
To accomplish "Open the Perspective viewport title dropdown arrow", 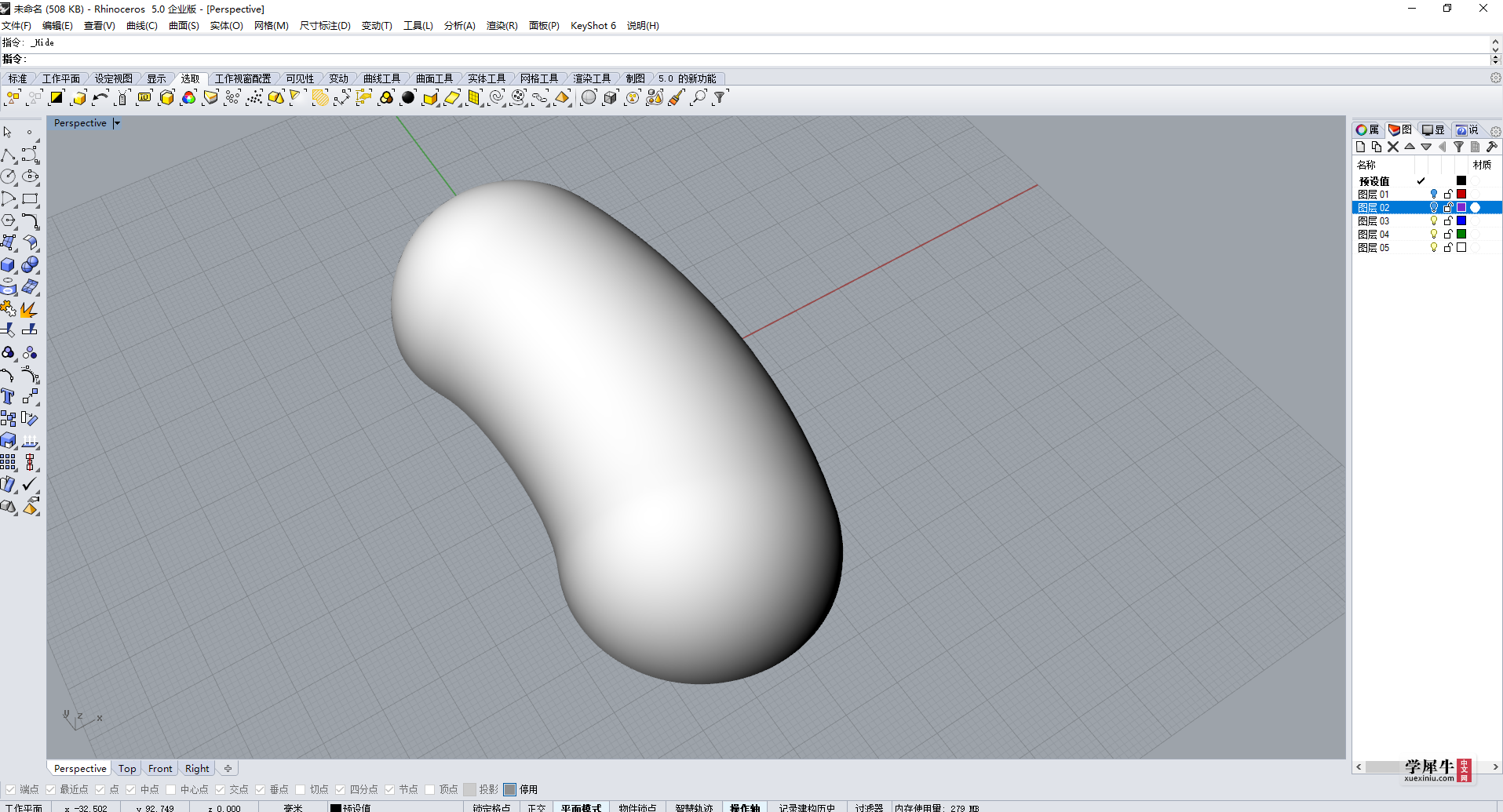I will pos(117,123).
